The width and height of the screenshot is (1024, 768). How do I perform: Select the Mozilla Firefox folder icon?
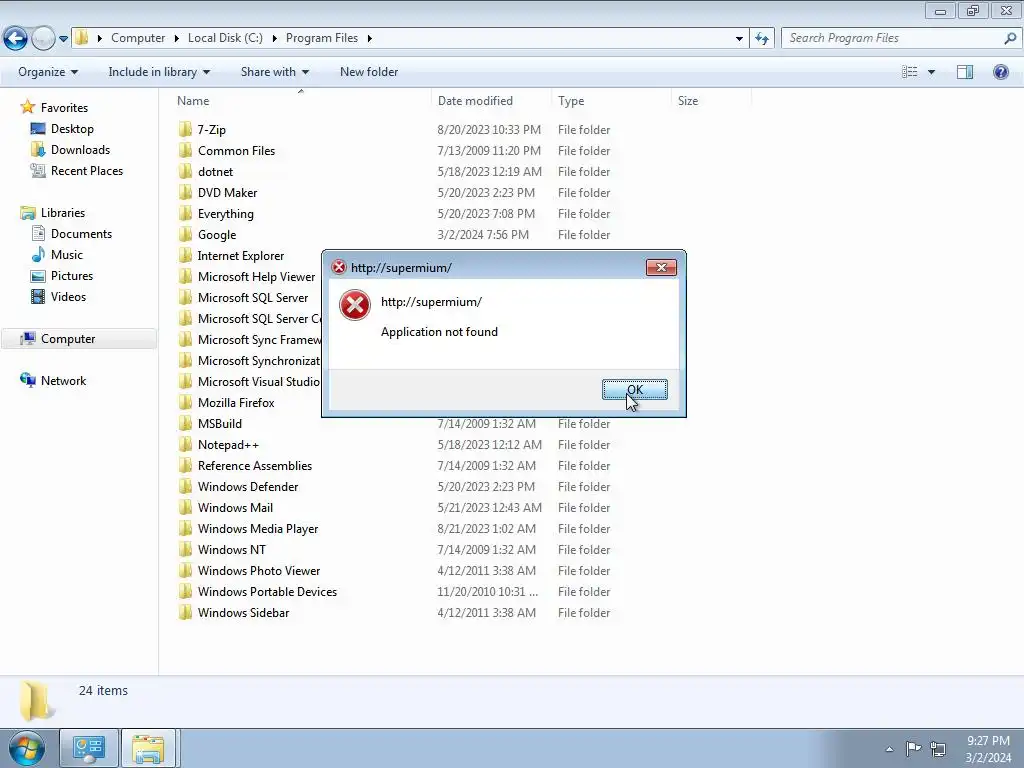click(x=185, y=402)
